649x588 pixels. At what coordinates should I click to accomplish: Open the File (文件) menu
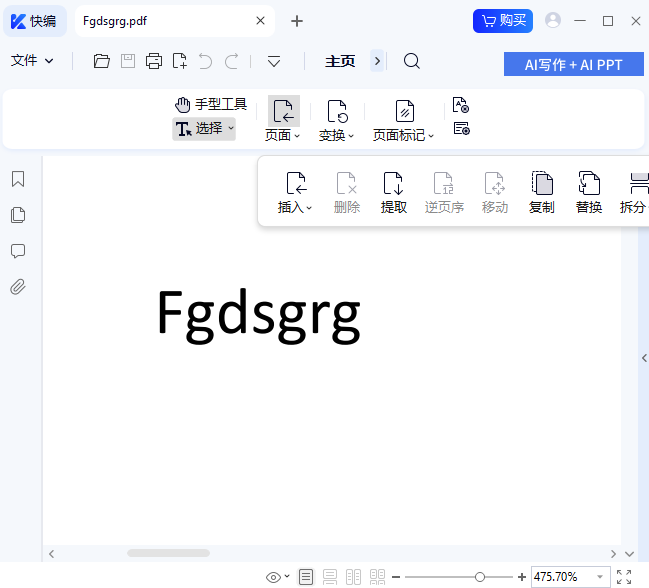coord(32,61)
